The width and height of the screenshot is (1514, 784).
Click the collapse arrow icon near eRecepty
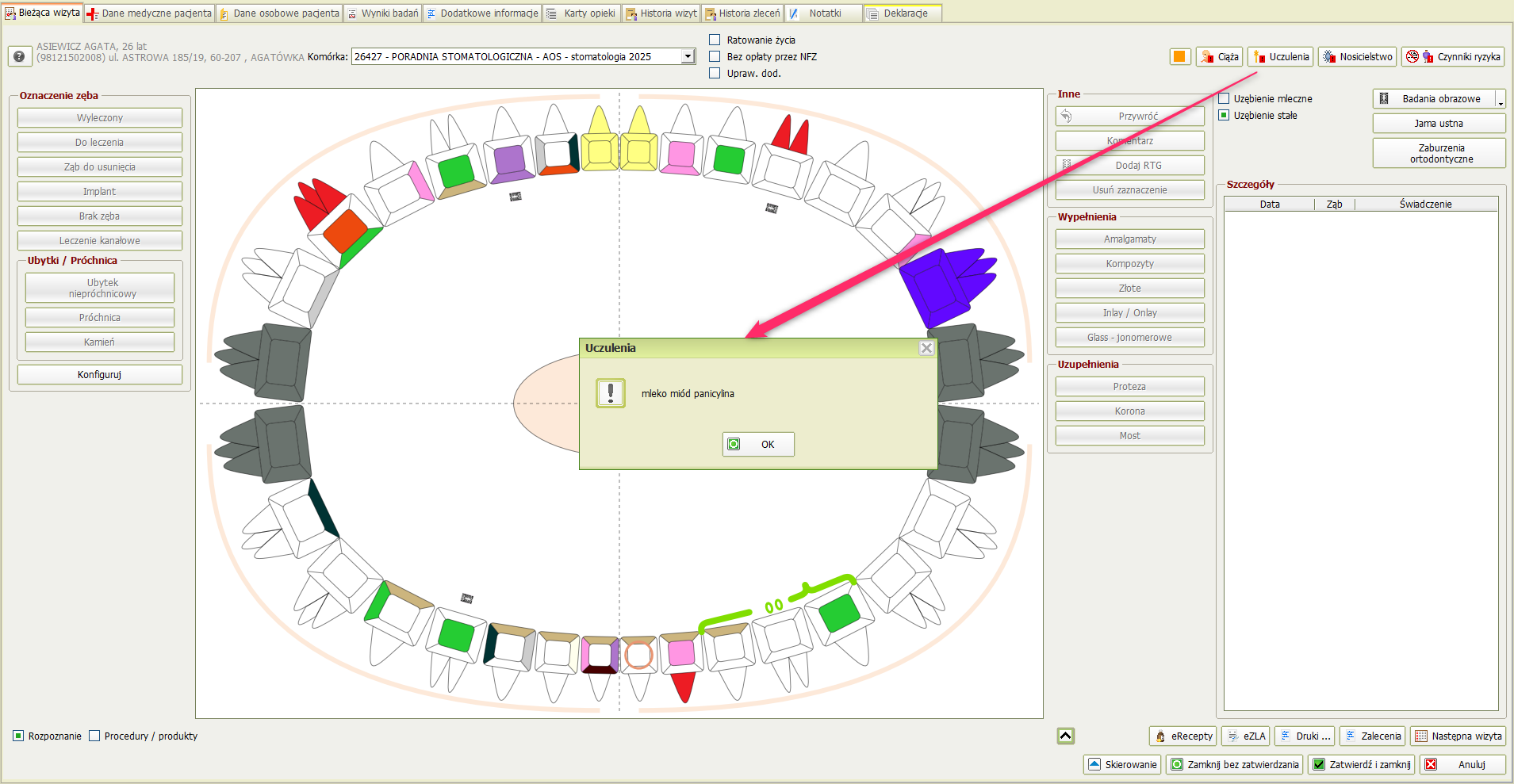(x=1066, y=736)
